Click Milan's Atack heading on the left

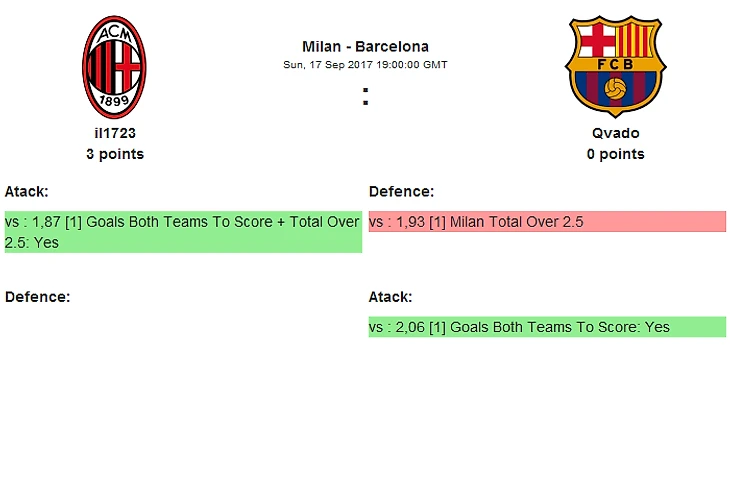[x=27, y=191]
